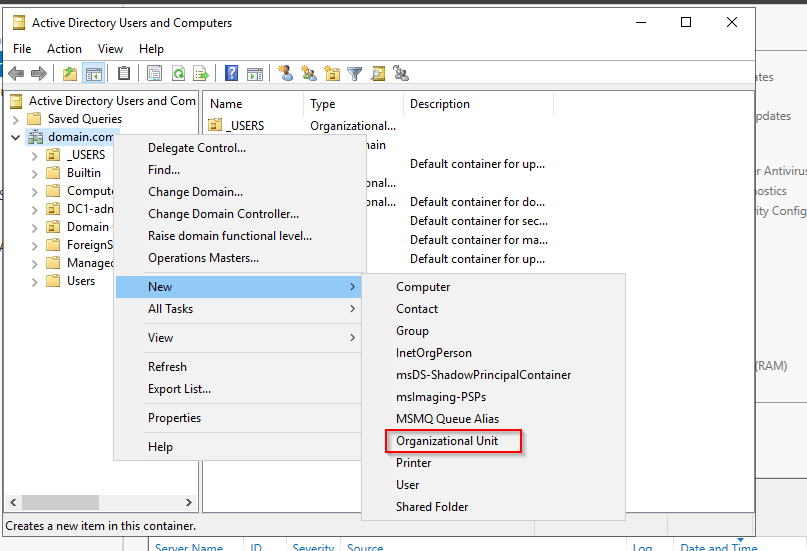Viewport: 807px width, 551px height.
Task: Select Computer in New submenu
Action: pyautogui.click(x=493, y=287)
